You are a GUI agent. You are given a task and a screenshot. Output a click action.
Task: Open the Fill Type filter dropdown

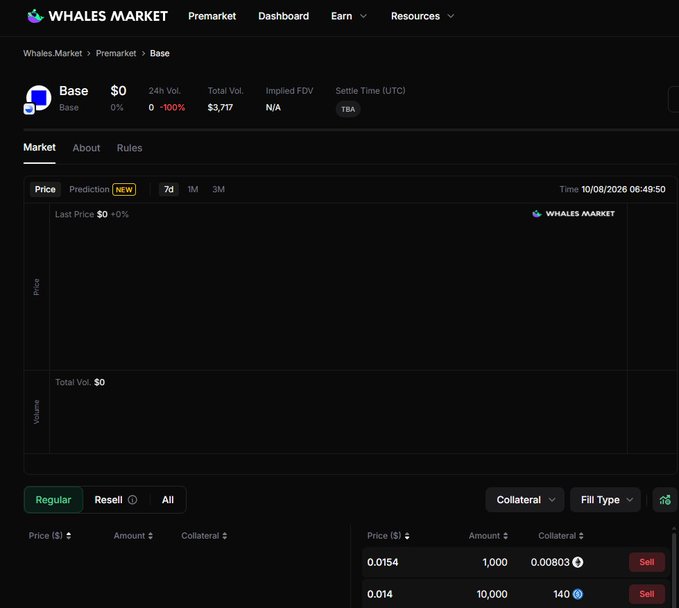point(605,500)
